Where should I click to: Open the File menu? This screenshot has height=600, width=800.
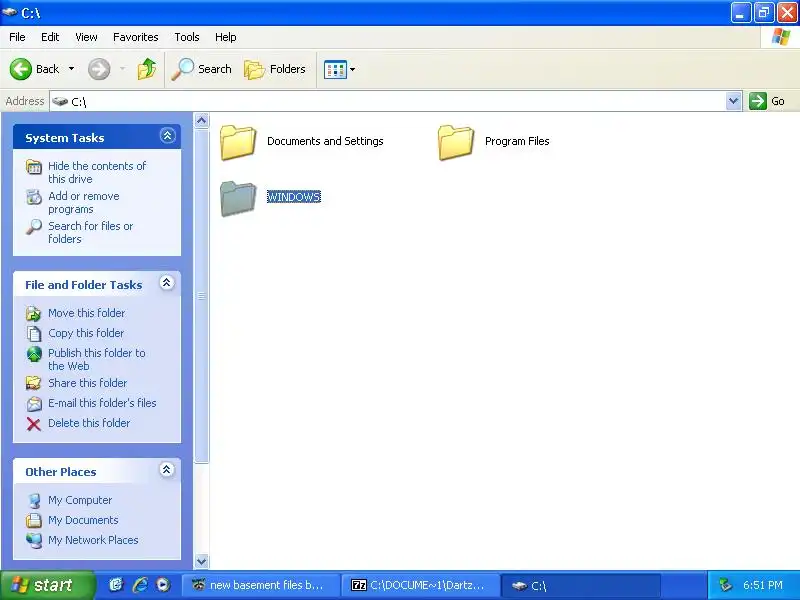click(x=17, y=37)
